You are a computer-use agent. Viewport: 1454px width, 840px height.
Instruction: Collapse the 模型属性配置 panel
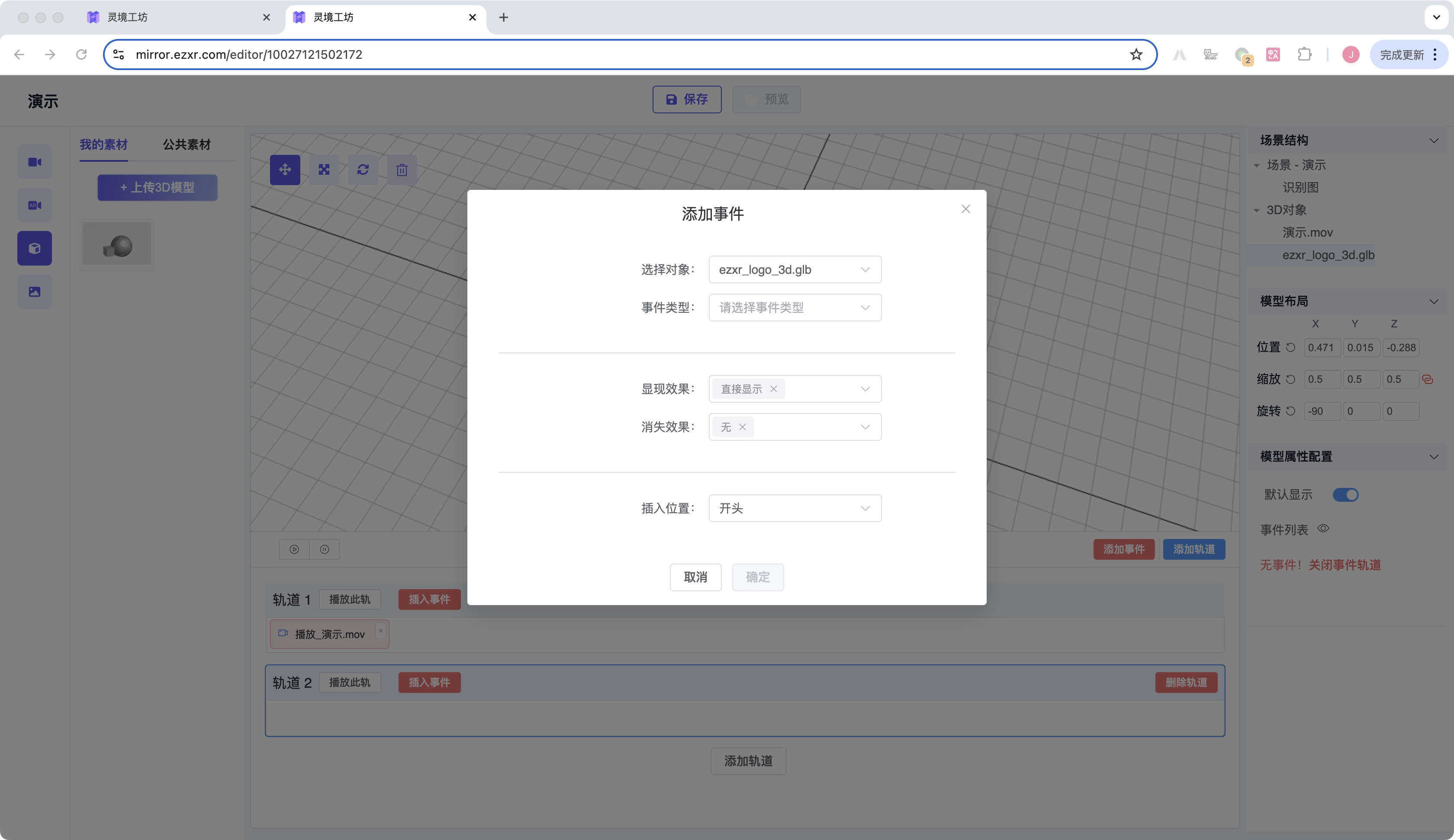click(x=1434, y=457)
